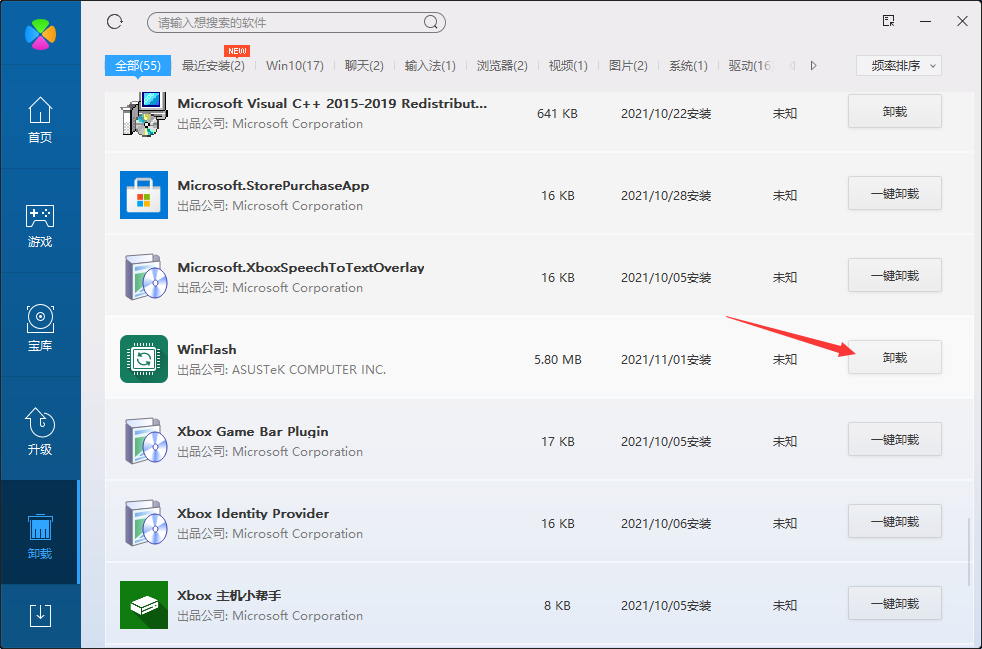Uninstall Microsoft Visual C++ 2015-2019 Redistributable
The image size is (982, 649).
[x=894, y=112]
